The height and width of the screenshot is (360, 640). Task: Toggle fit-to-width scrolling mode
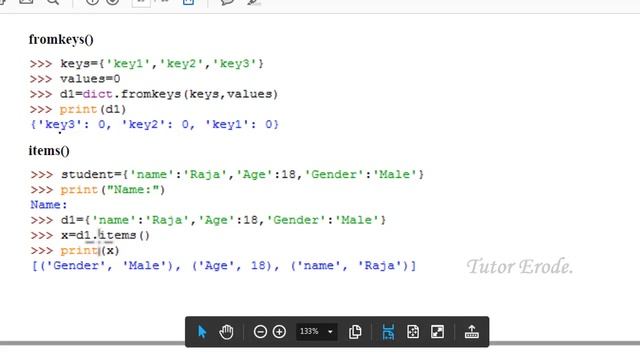coord(388,332)
